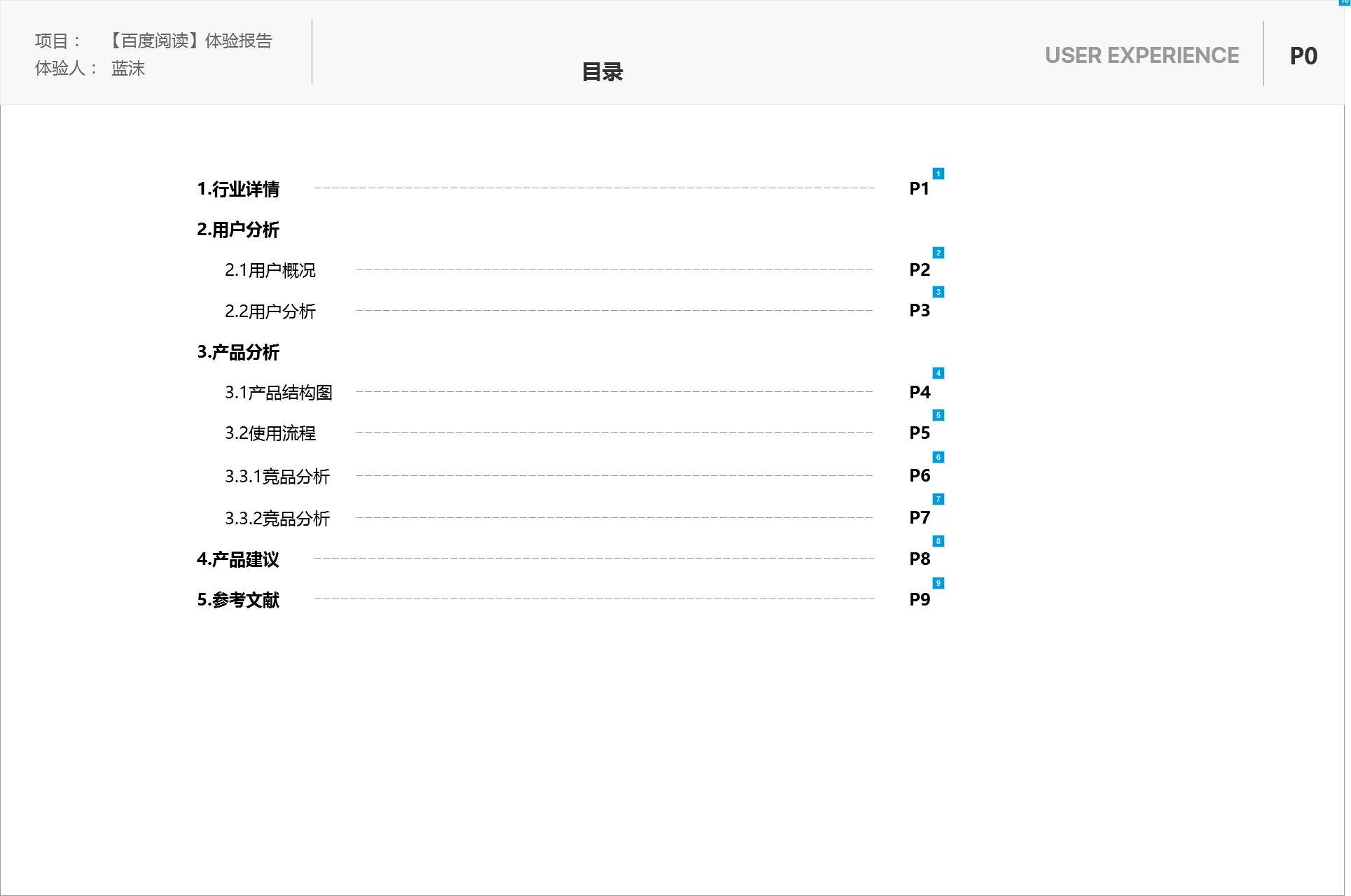This screenshot has width=1351, height=896.
Task: Select 3.1产品结构图 contents entry
Action: [278, 393]
